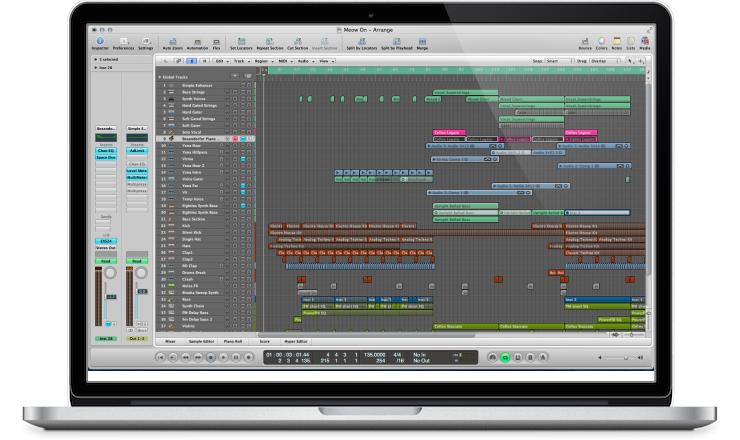Unmute the Virtua track
The width and height of the screenshot is (740, 440).
[243, 159]
